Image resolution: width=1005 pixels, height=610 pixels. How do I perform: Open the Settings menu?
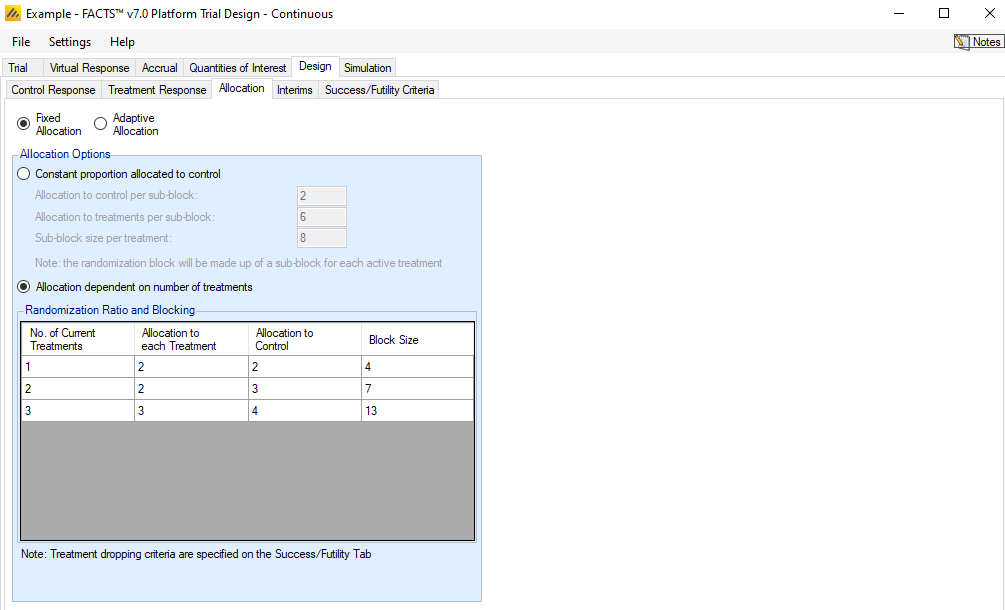pyautogui.click(x=70, y=42)
